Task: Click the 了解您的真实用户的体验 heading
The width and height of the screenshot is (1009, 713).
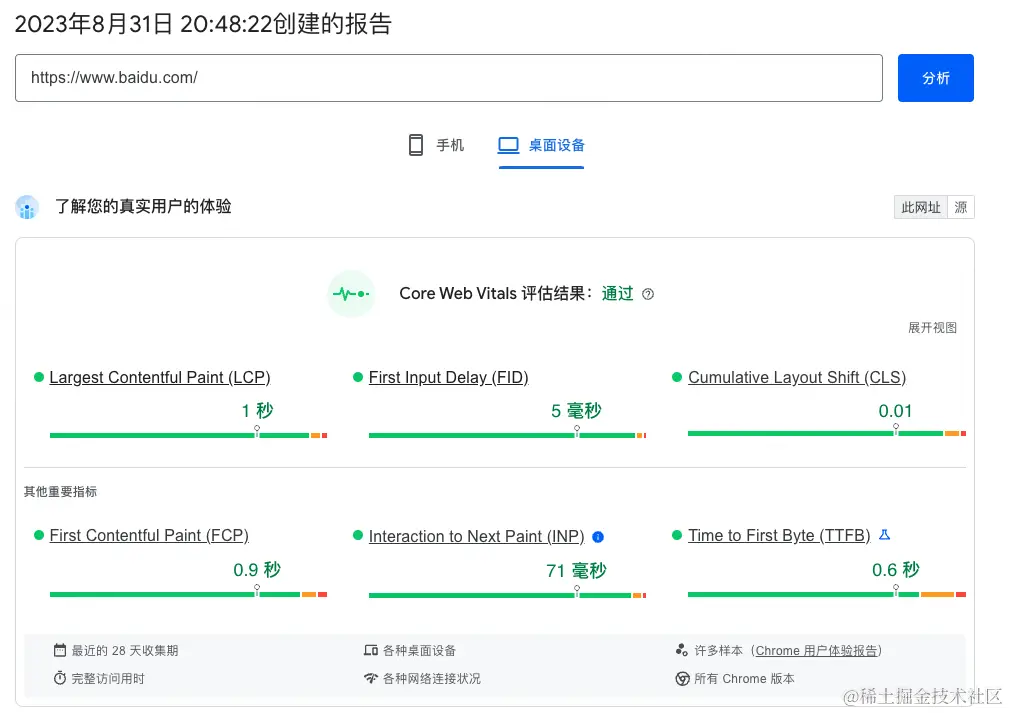Action: 143,207
